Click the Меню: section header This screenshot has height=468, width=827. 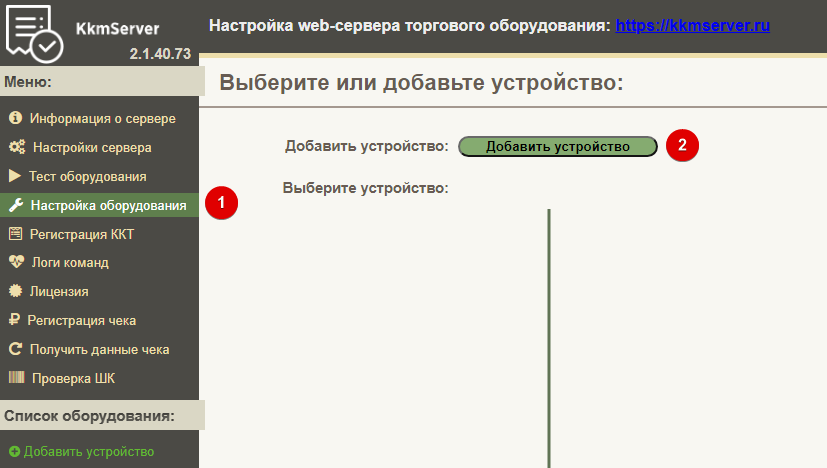pyautogui.click(x=102, y=82)
